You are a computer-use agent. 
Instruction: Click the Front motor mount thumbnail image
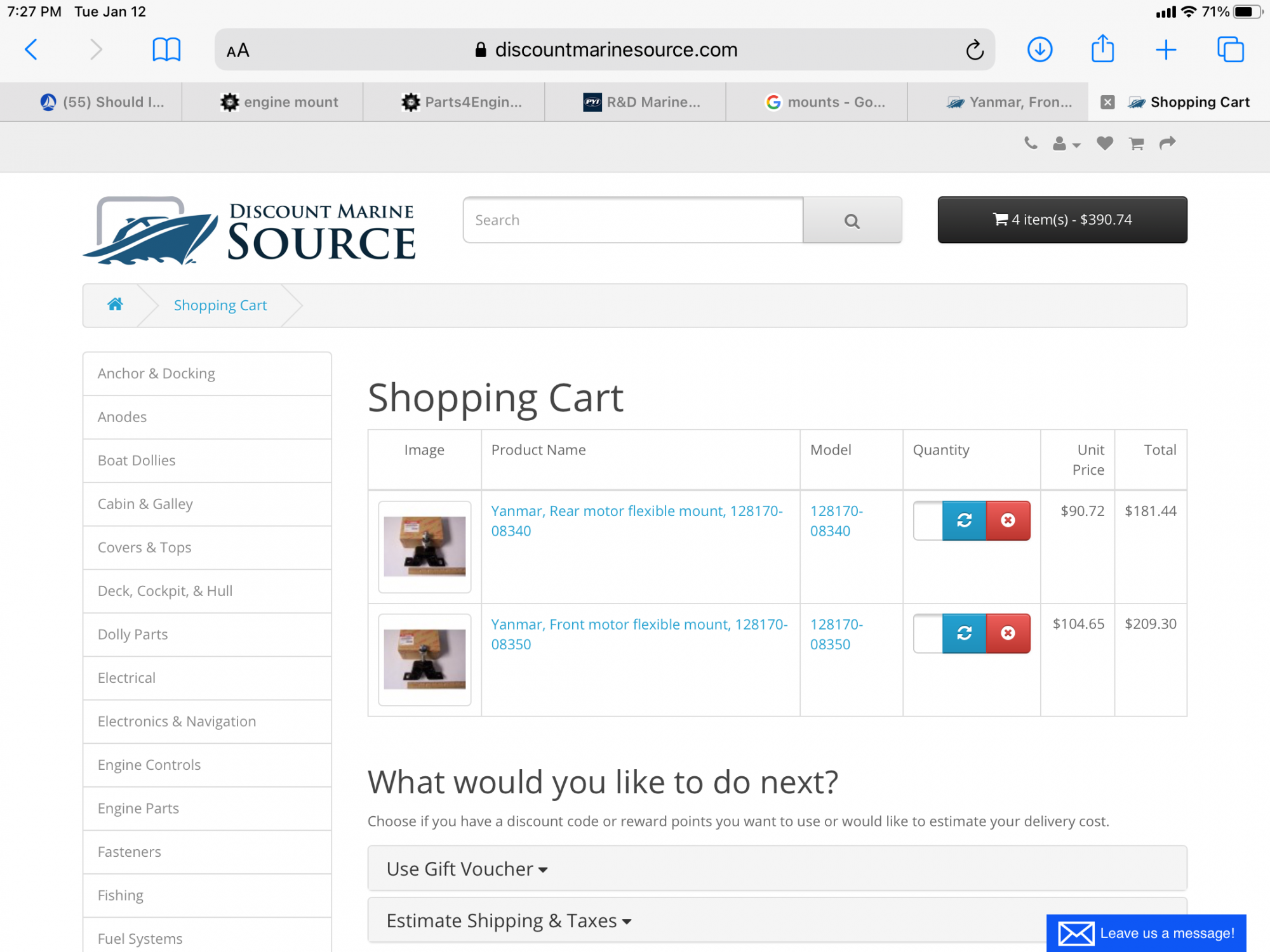pos(425,660)
